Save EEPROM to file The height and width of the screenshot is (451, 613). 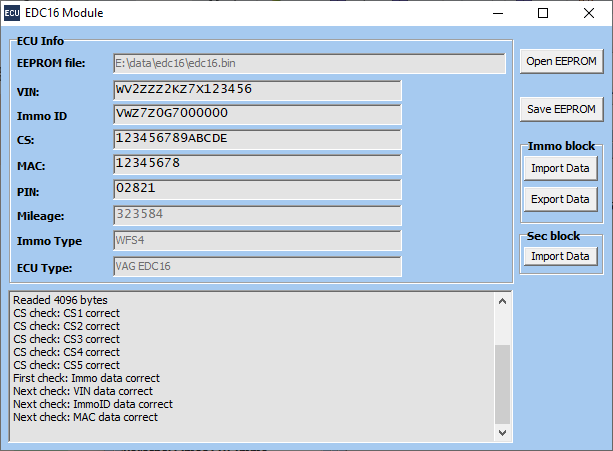(x=560, y=109)
